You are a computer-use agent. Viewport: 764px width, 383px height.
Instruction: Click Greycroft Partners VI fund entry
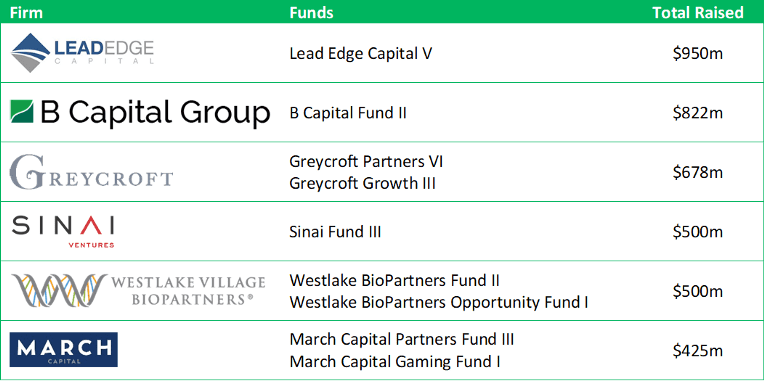click(366, 161)
